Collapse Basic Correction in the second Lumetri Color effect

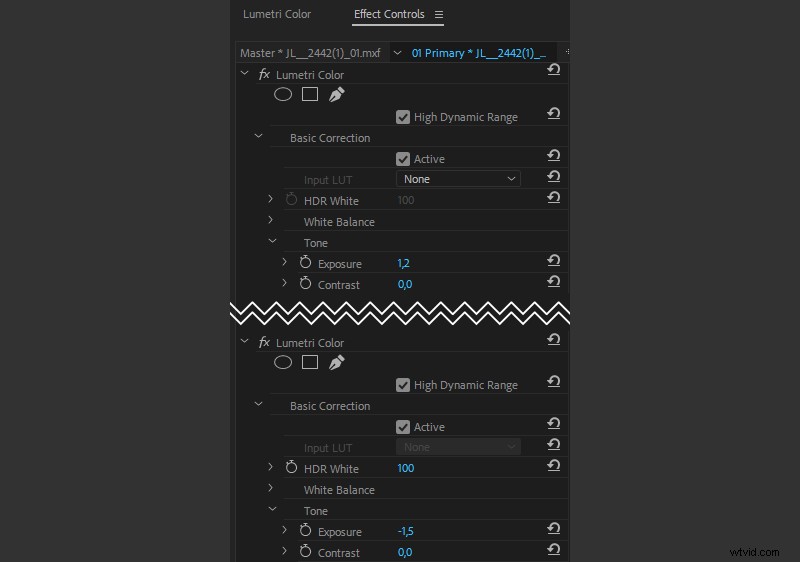tap(259, 404)
